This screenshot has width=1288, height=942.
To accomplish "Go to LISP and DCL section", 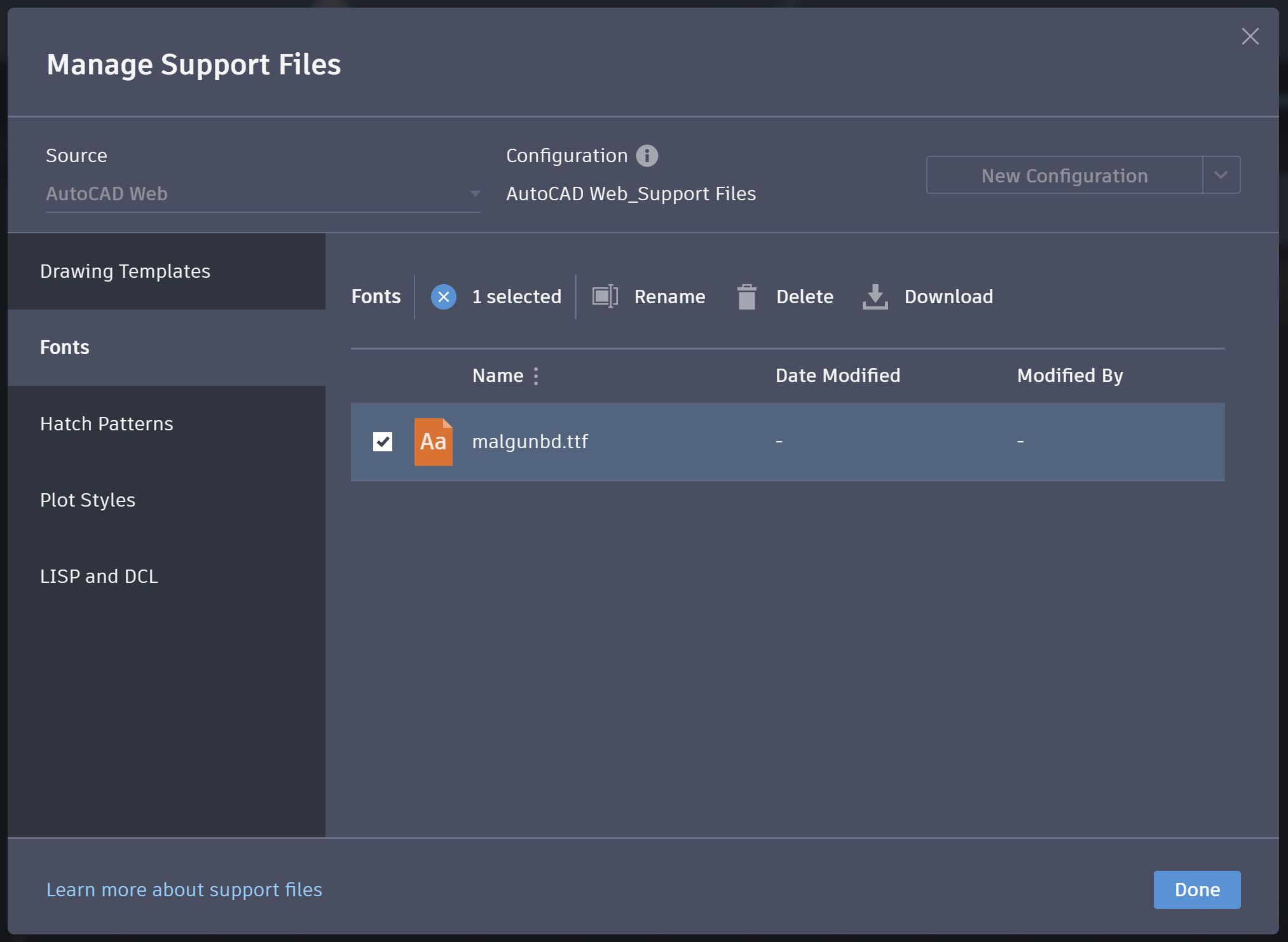I will tap(99, 577).
